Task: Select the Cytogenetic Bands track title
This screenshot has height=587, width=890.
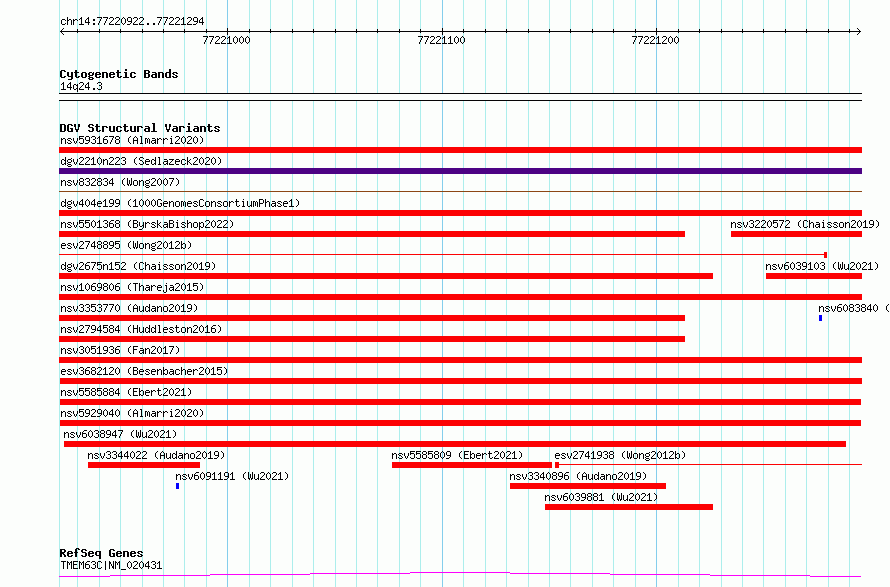Action: tap(119, 74)
